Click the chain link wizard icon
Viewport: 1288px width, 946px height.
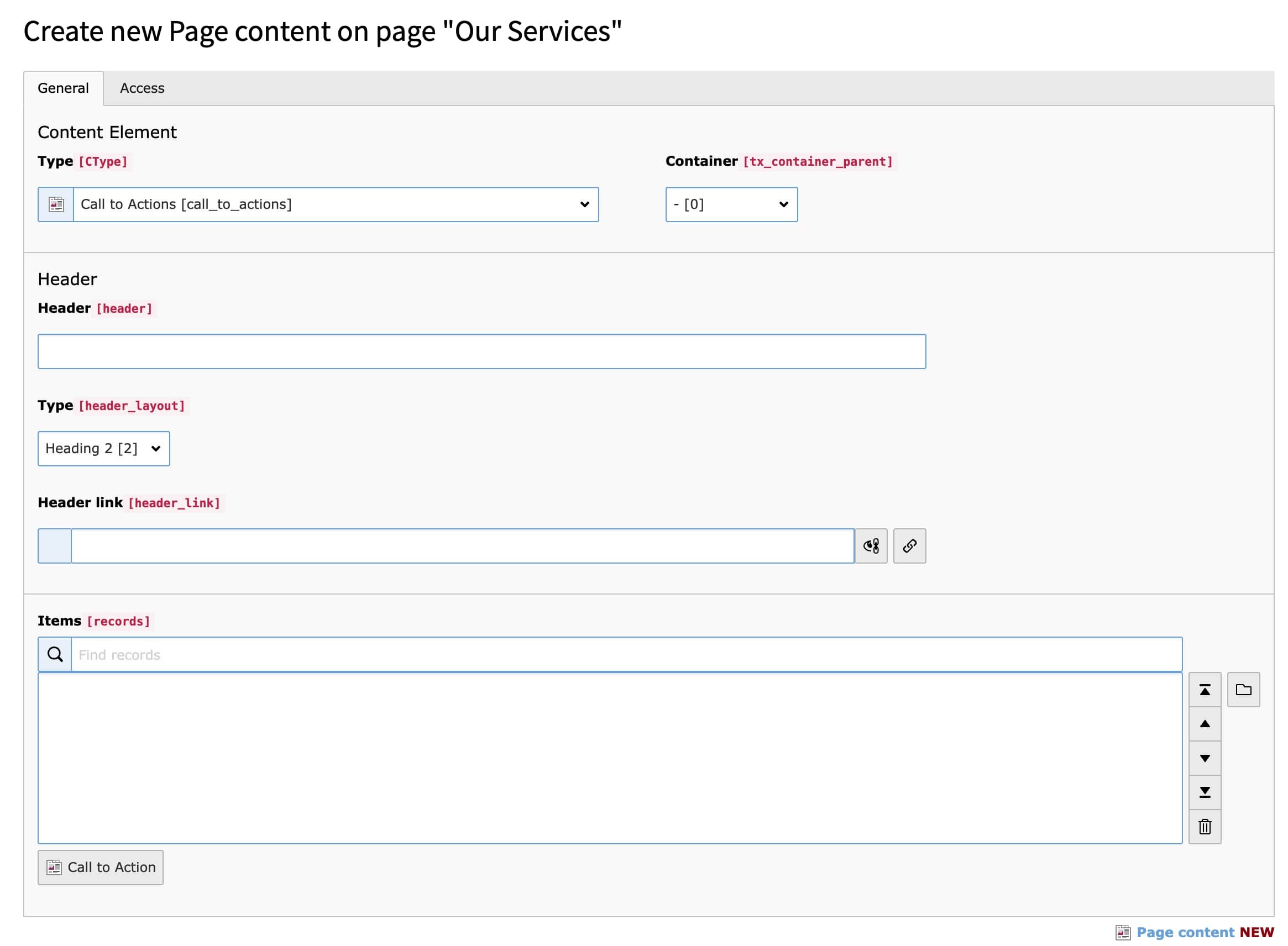pos(909,546)
